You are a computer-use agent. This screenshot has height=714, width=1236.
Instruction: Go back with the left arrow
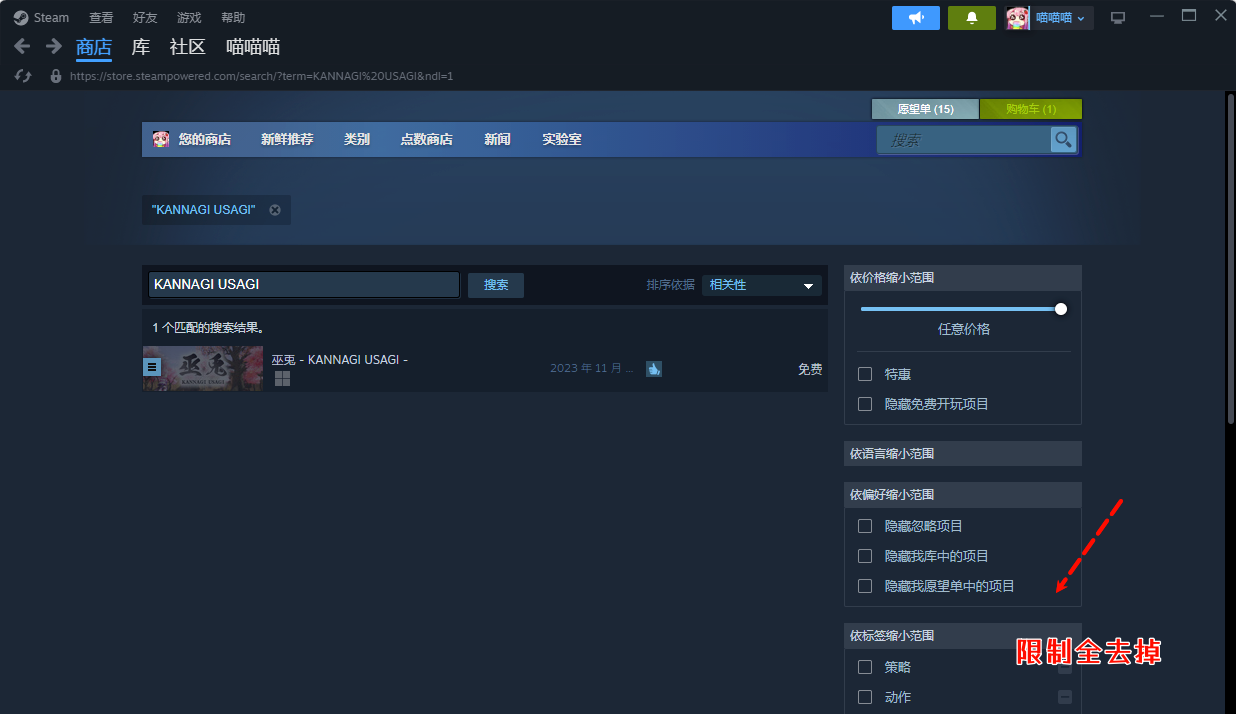(22, 46)
